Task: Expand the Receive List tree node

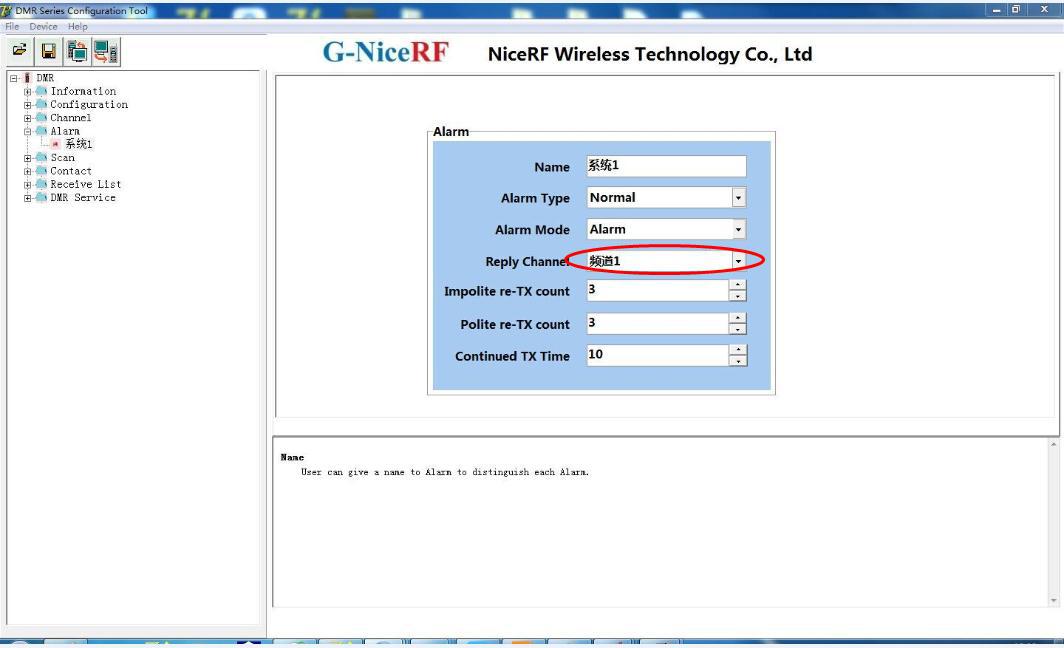Action: coord(28,184)
